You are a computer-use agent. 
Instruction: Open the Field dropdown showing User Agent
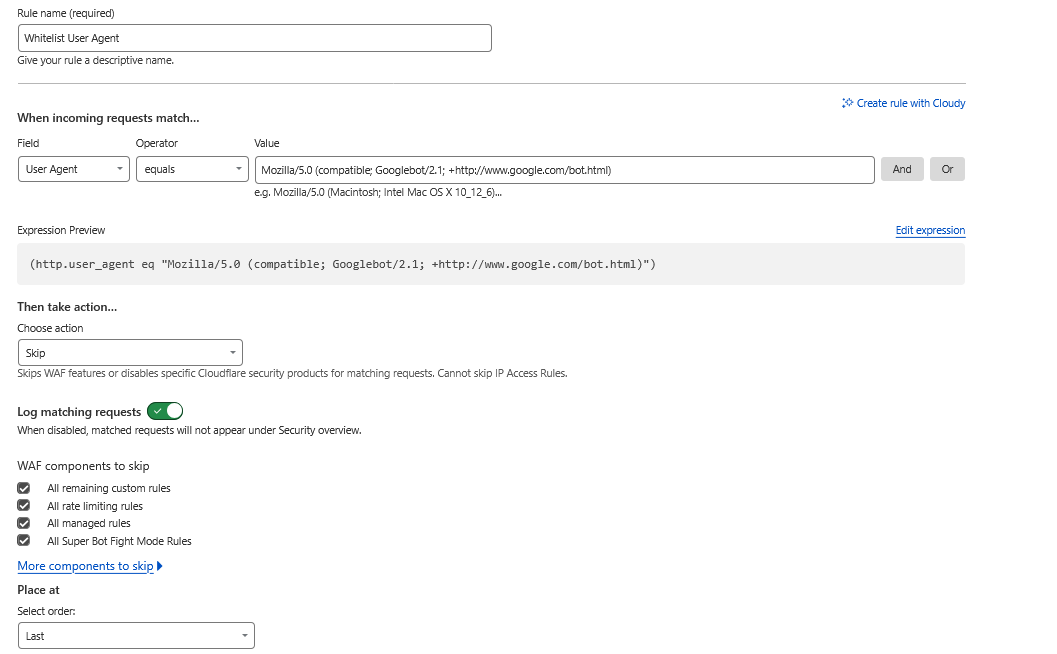pos(74,169)
